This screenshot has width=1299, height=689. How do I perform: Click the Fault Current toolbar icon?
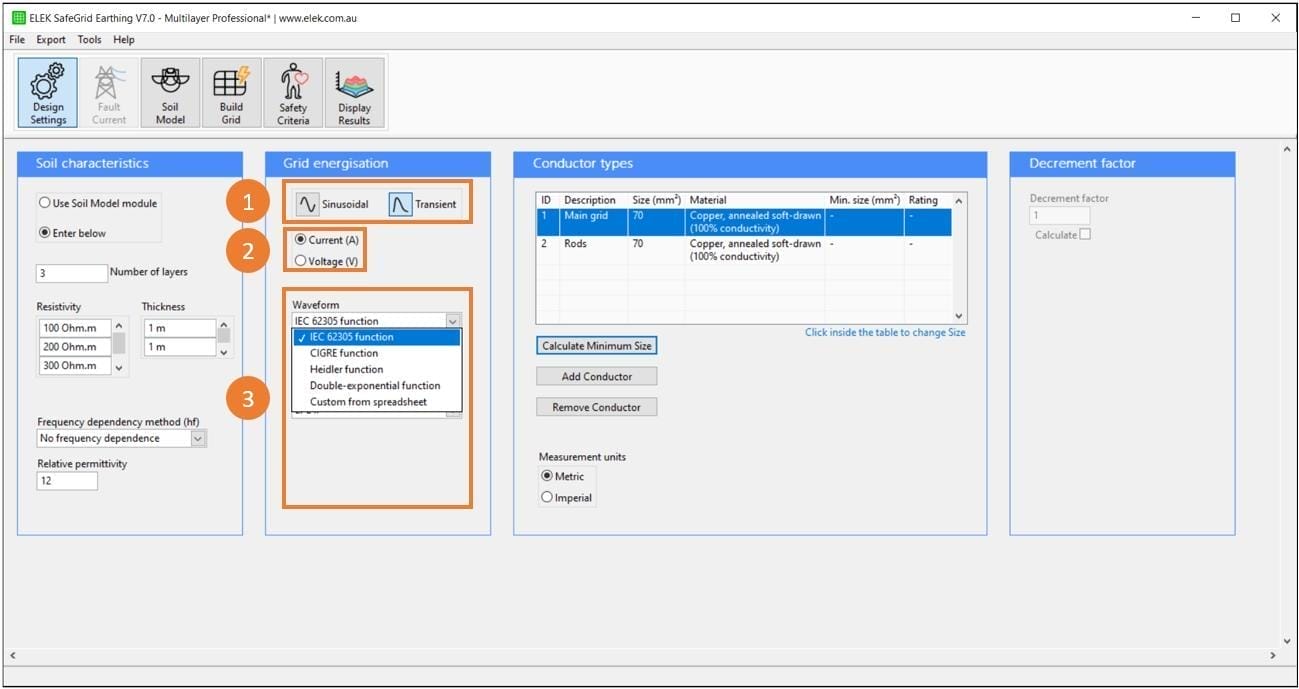(x=108, y=91)
